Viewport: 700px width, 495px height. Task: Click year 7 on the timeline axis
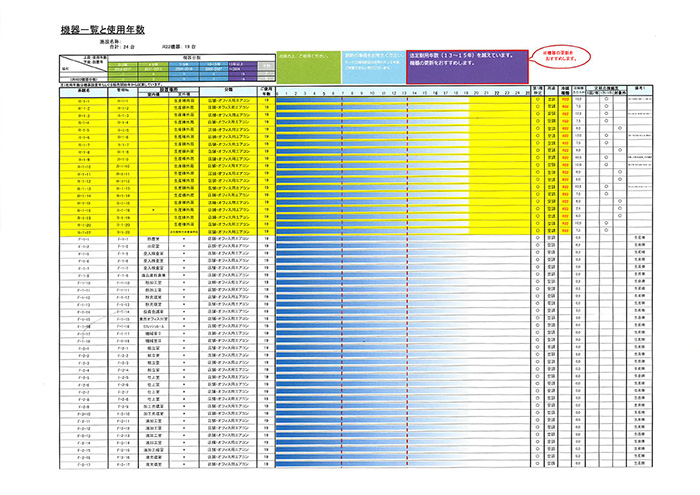[342, 93]
